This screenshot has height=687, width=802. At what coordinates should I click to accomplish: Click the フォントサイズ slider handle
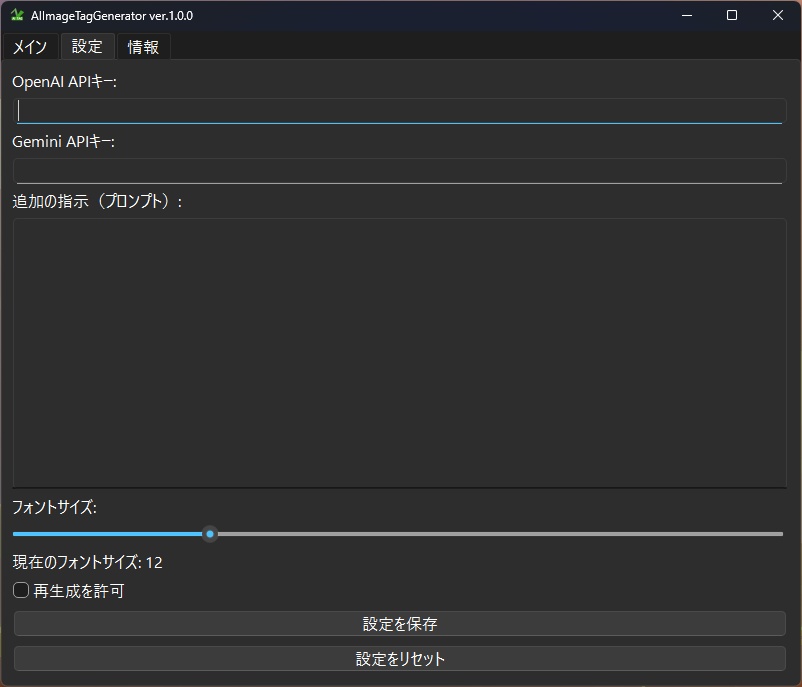tap(210, 534)
